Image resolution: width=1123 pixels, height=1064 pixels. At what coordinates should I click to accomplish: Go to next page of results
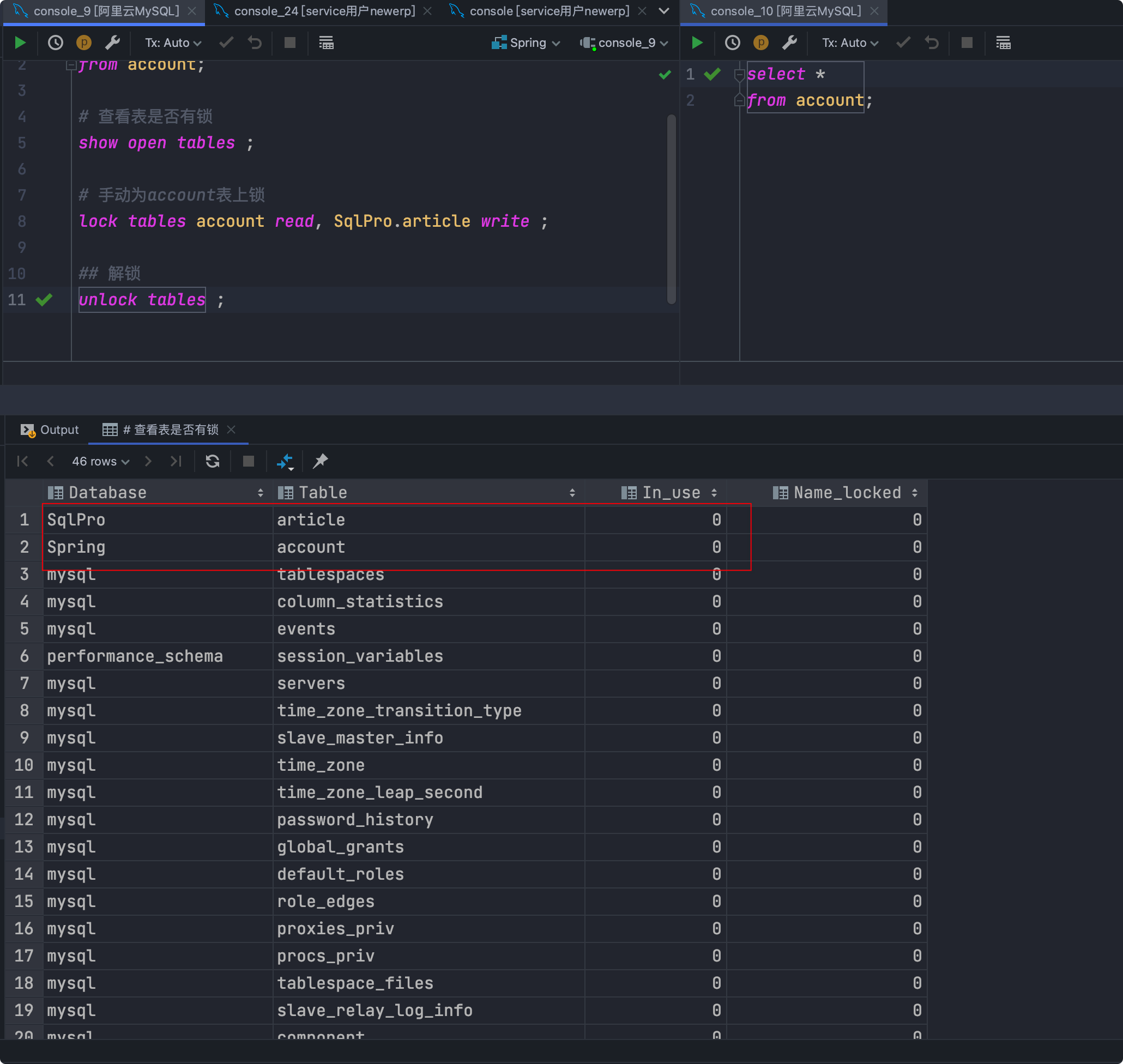tap(148, 461)
